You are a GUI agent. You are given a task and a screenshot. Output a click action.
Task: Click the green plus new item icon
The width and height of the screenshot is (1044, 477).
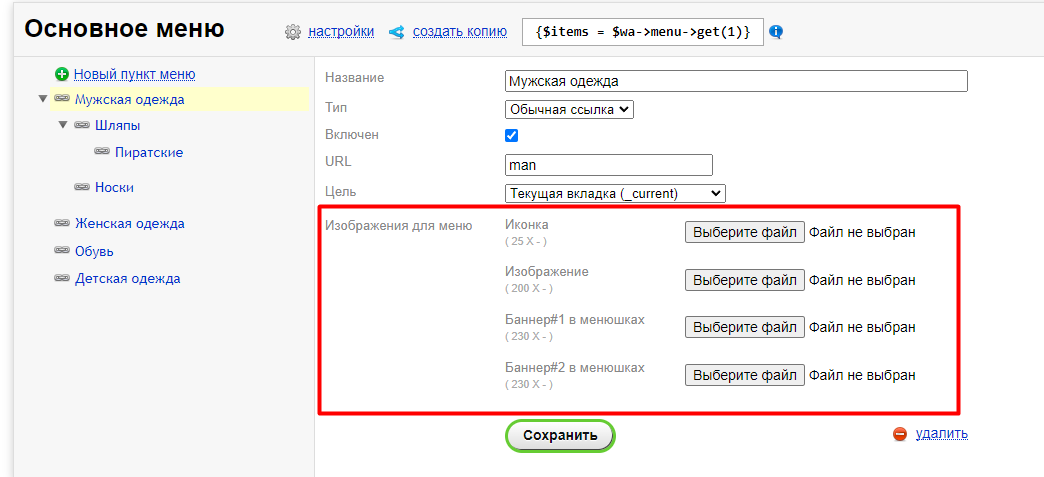tap(62, 74)
